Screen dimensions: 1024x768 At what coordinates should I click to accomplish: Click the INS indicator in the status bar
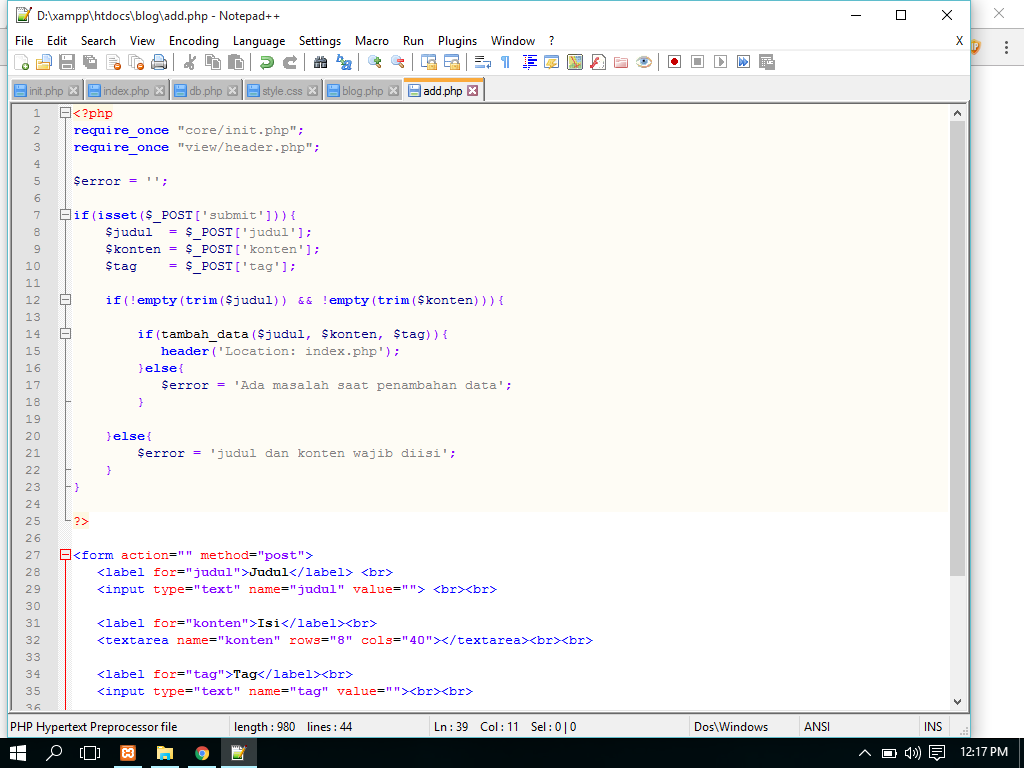click(x=933, y=727)
